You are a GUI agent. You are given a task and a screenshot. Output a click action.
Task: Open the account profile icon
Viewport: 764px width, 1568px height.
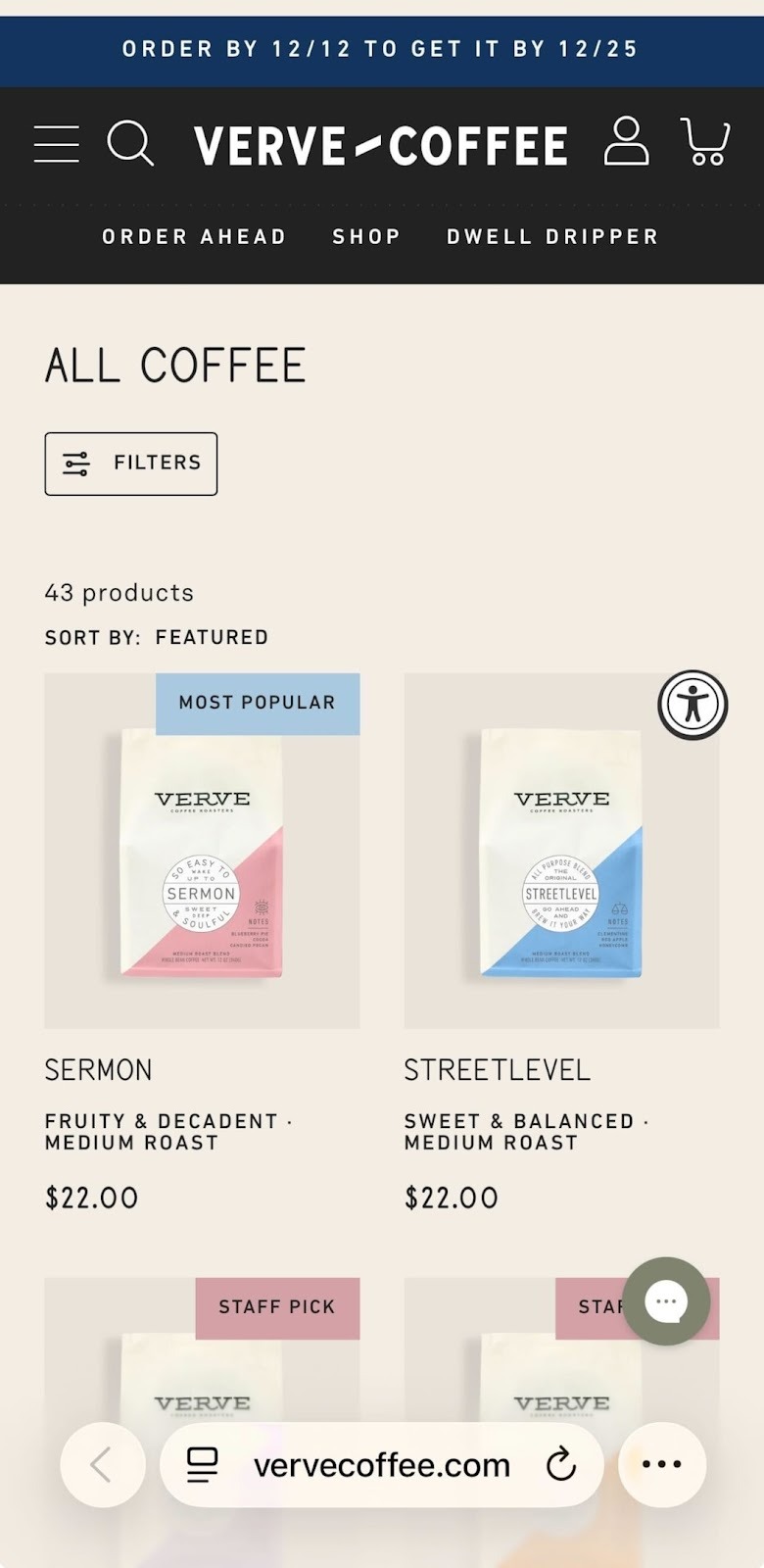[x=628, y=143]
